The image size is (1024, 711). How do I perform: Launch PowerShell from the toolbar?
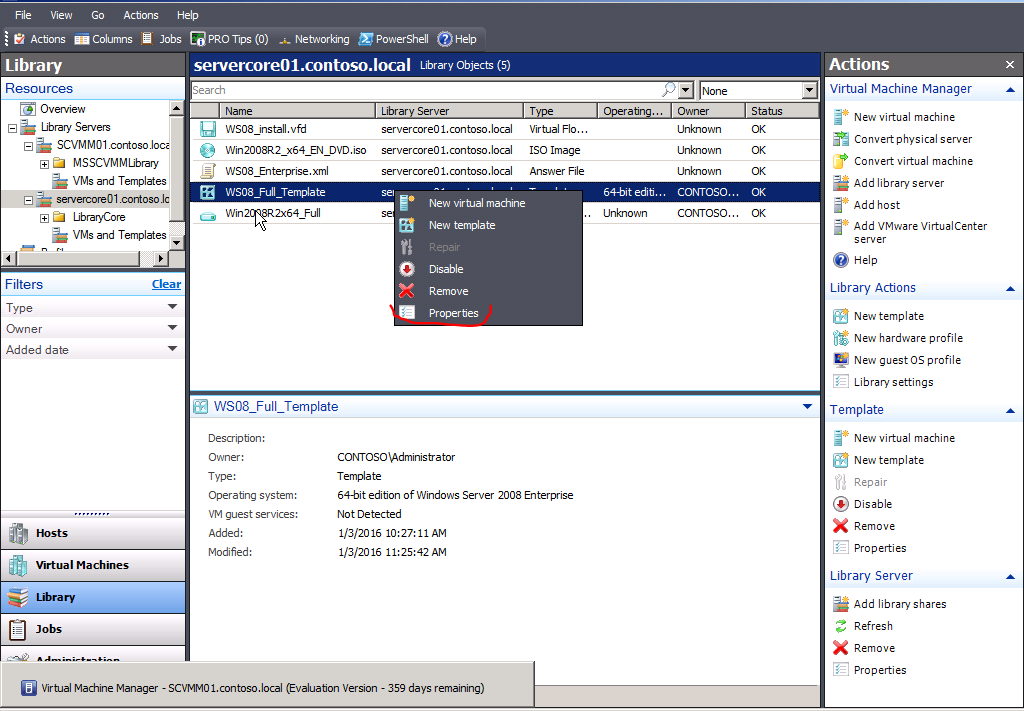coord(394,39)
